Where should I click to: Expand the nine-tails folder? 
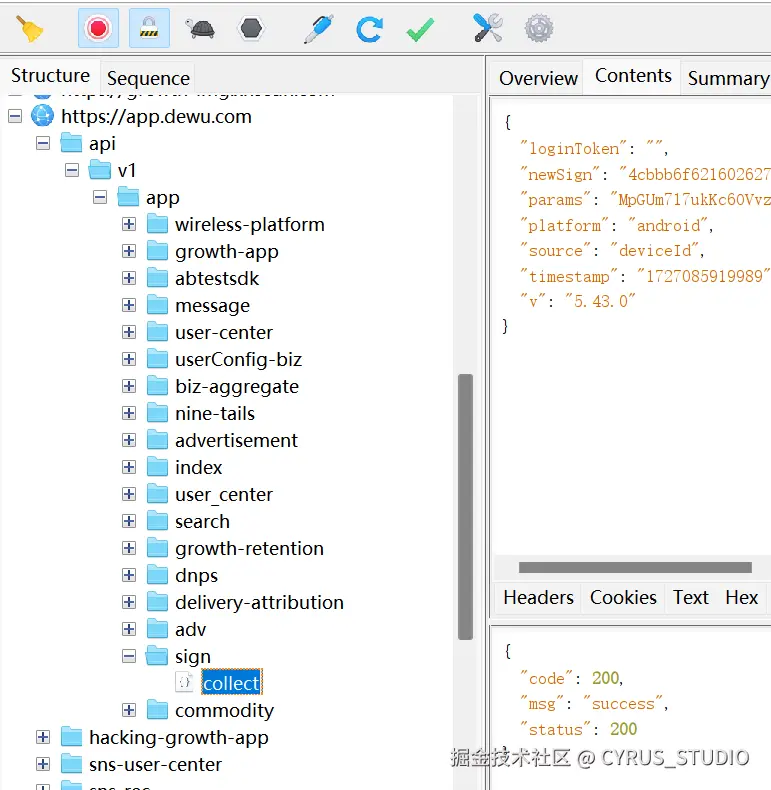pos(129,413)
